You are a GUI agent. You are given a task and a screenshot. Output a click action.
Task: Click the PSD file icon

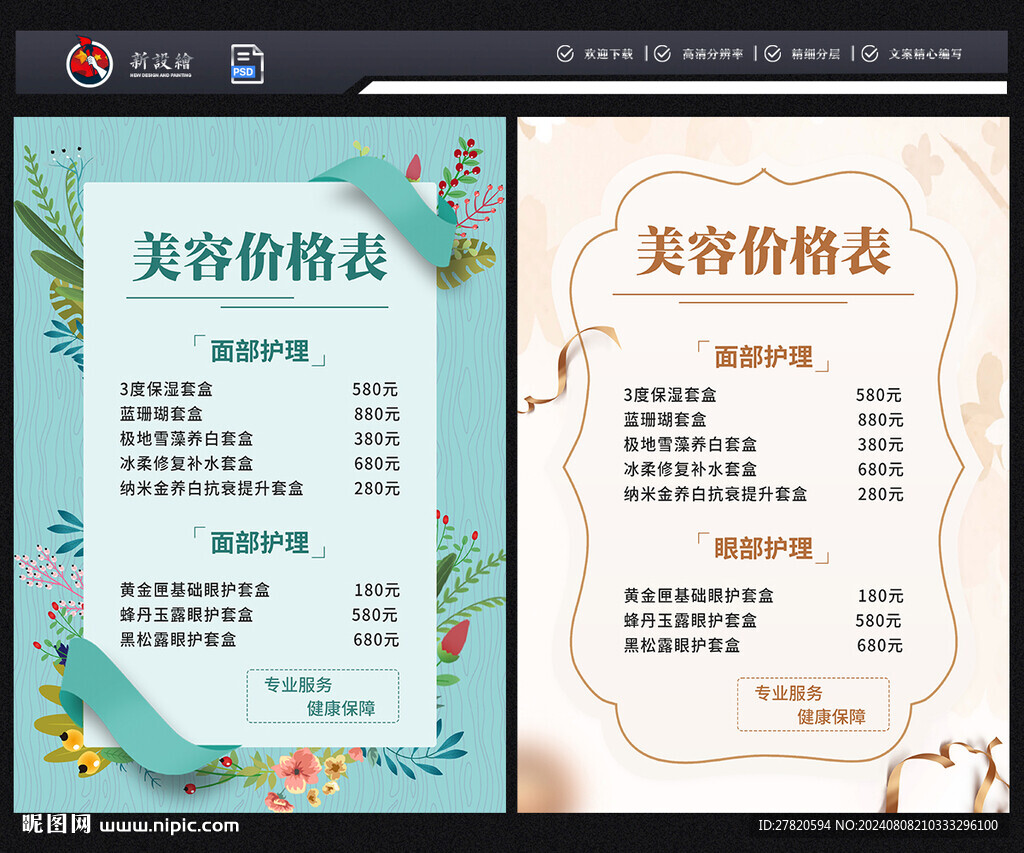(x=248, y=63)
